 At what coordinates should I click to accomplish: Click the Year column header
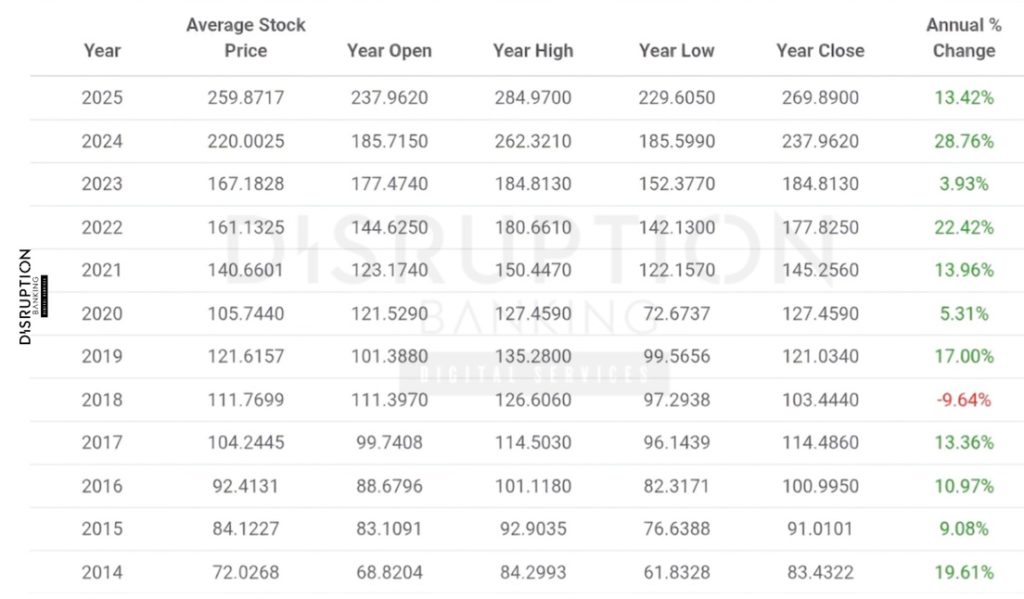tap(102, 51)
